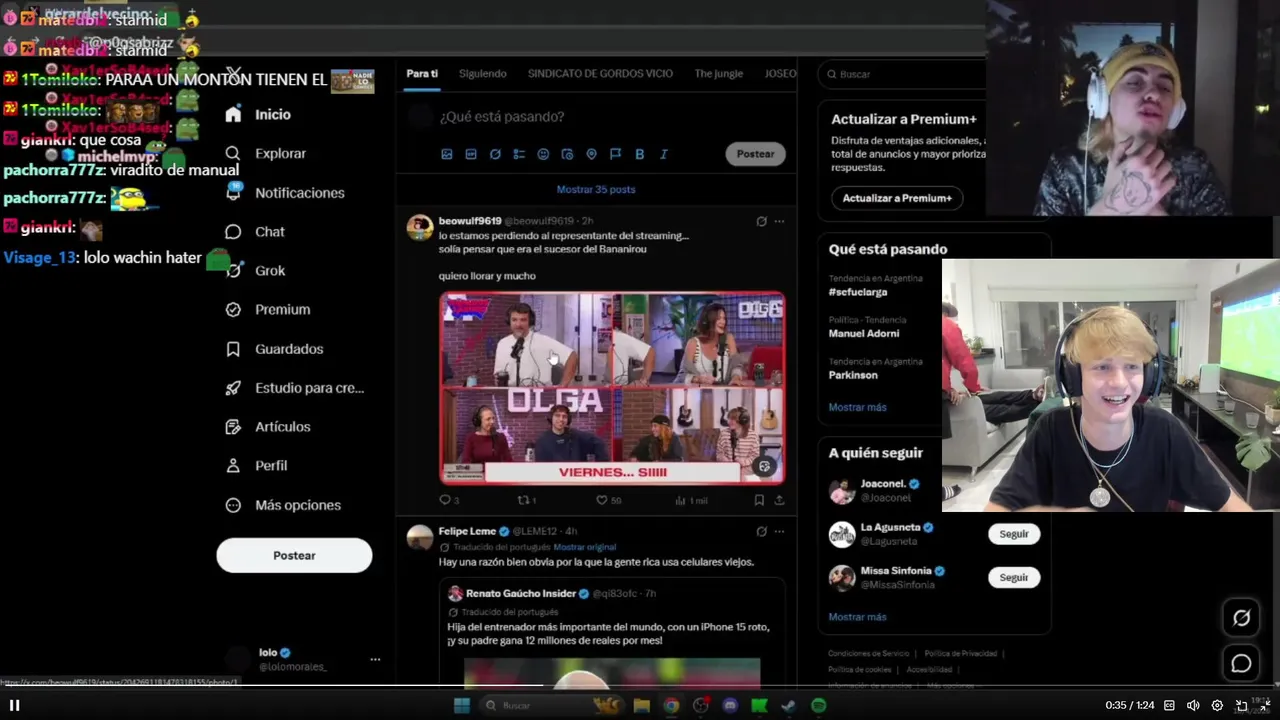Open Spotify from the taskbar

pyautogui.click(x=818, y=705)
